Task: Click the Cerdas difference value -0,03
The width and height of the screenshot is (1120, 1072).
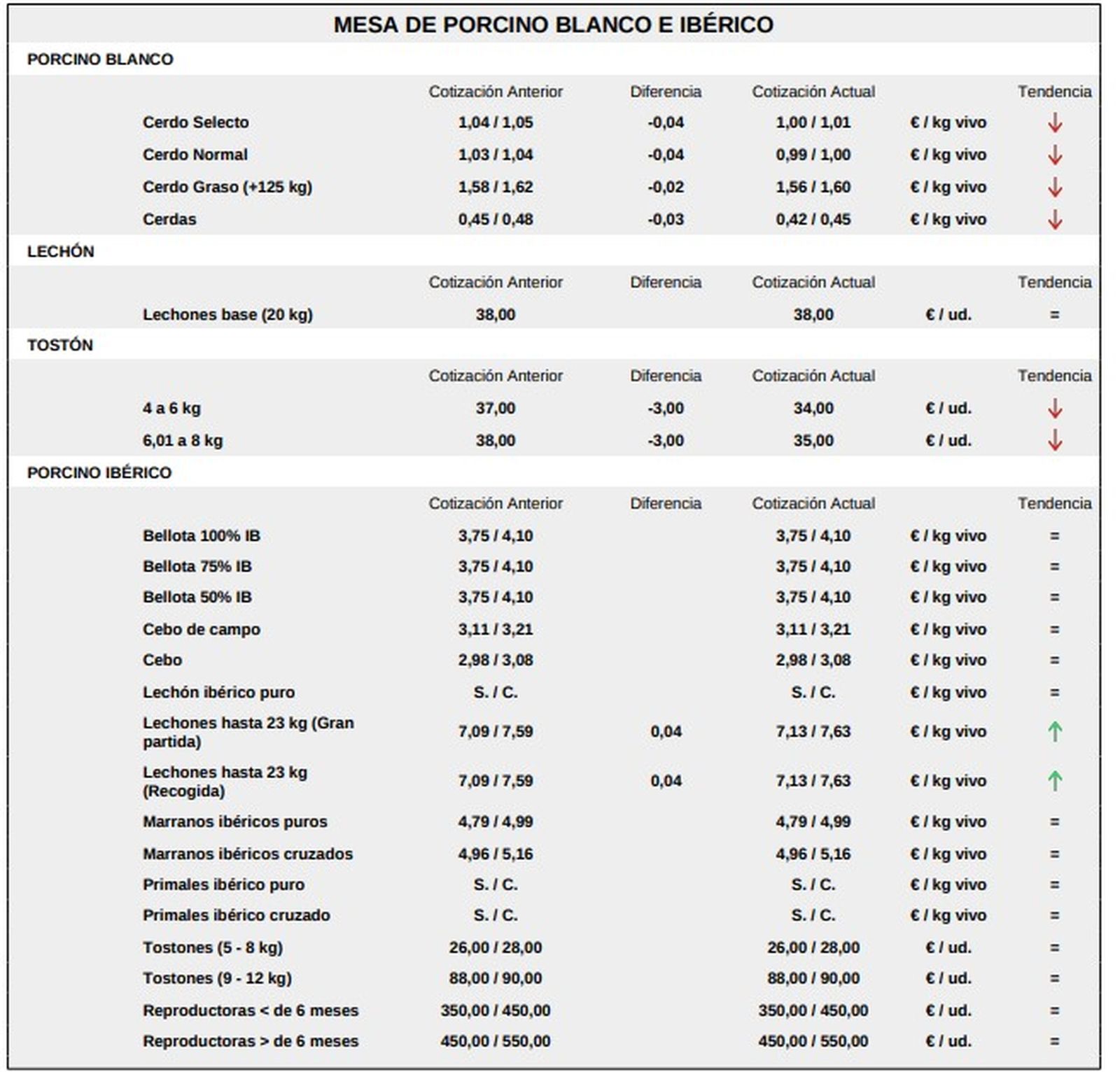Action: coord(665,220)
